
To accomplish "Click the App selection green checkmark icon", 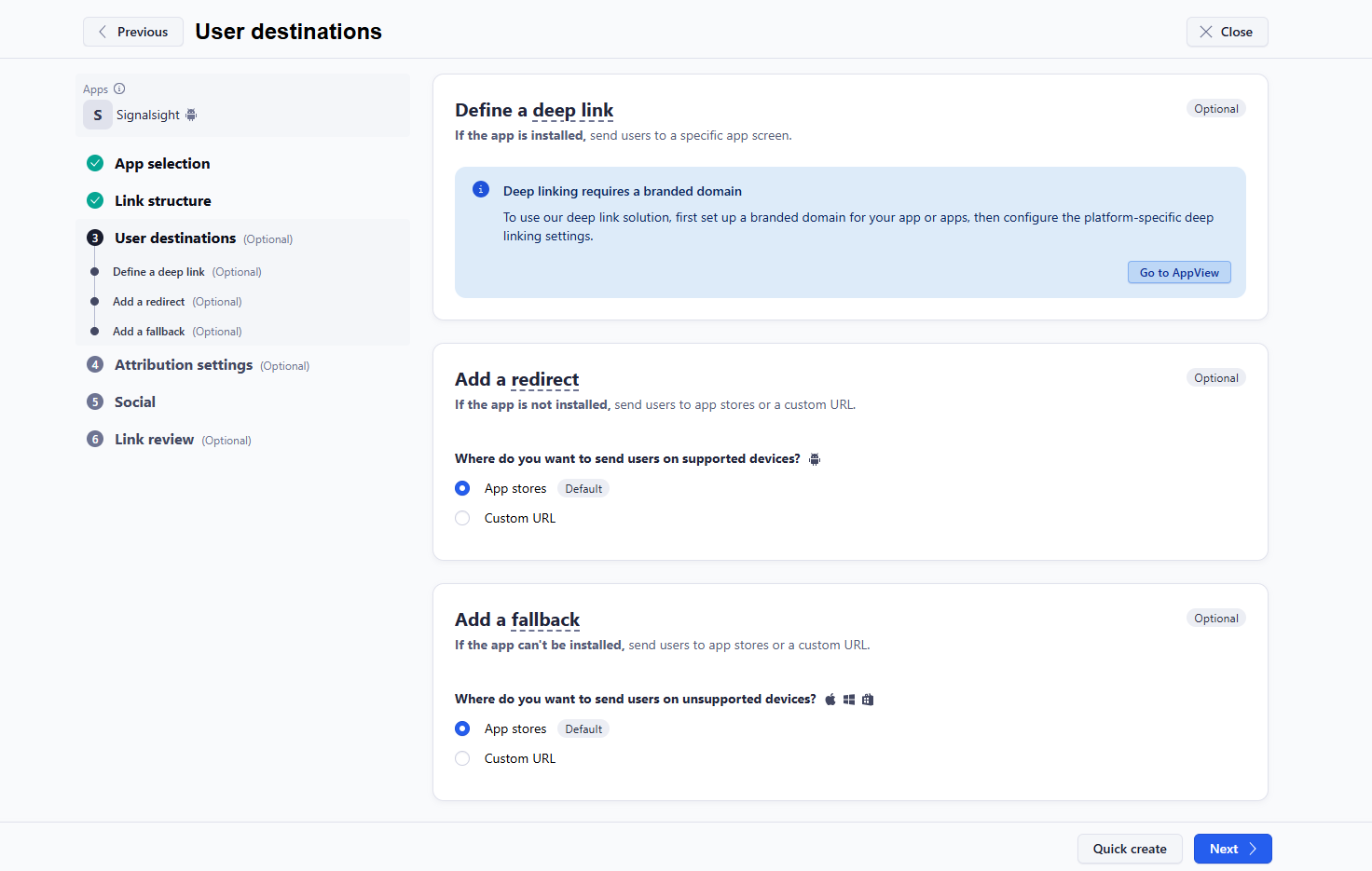I will pos(95,163).
